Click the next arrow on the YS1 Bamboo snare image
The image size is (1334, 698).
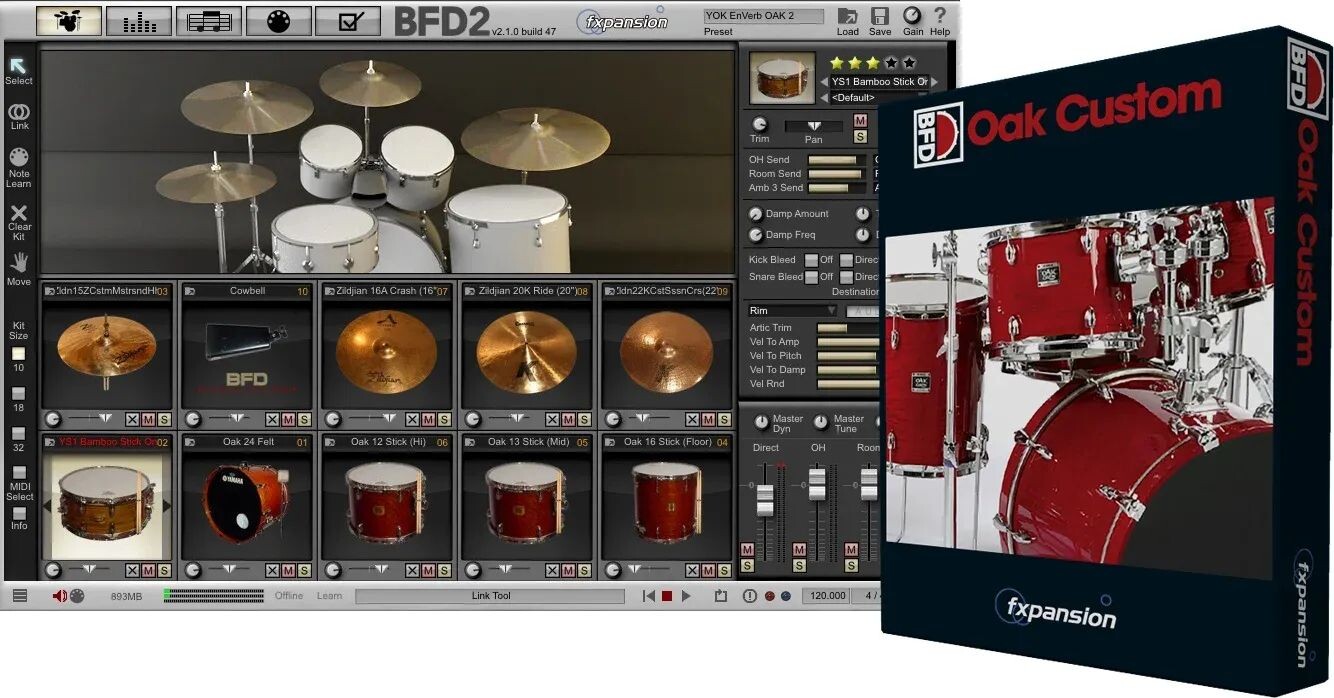pos(167,506)
